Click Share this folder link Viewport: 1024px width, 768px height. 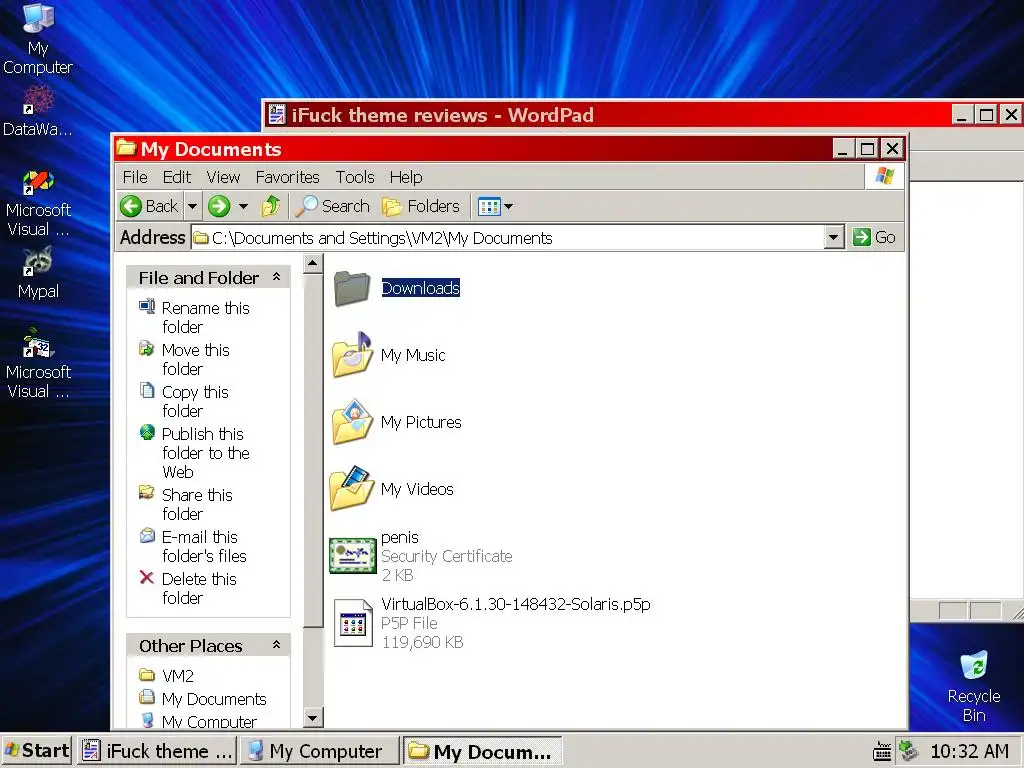(196, 504)
